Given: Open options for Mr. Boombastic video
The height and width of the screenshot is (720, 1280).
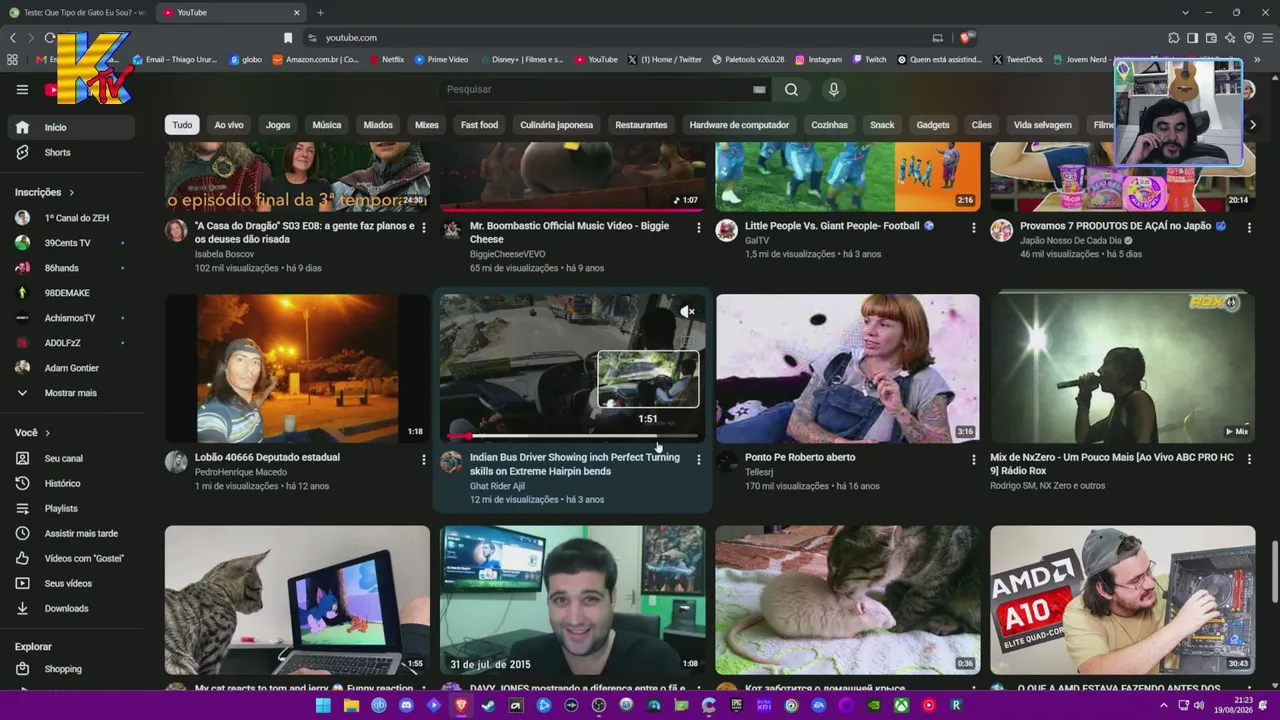Looking at the screenshot, I should pos(698,228).
